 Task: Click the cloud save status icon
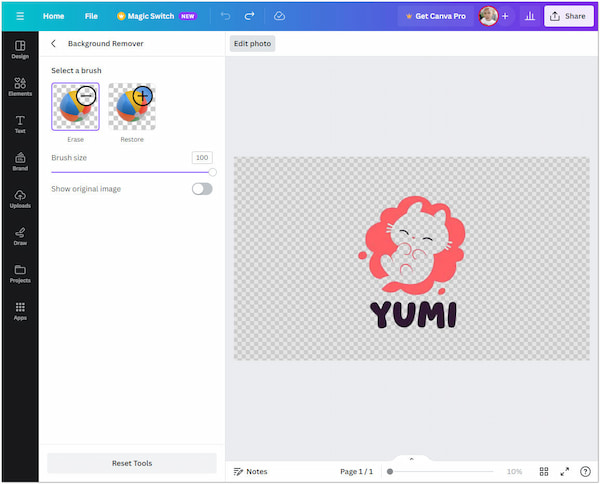pyautogui.click(x=279, y=16)
